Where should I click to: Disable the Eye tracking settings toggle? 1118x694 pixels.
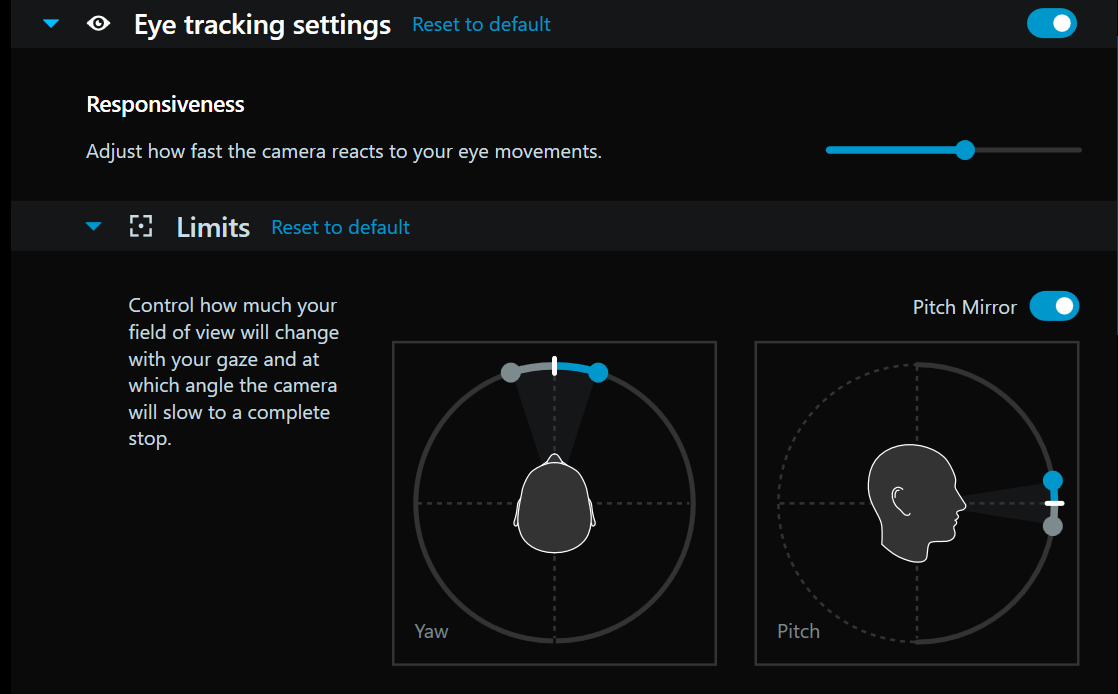pyautogui.click(x=1052, y=23)
